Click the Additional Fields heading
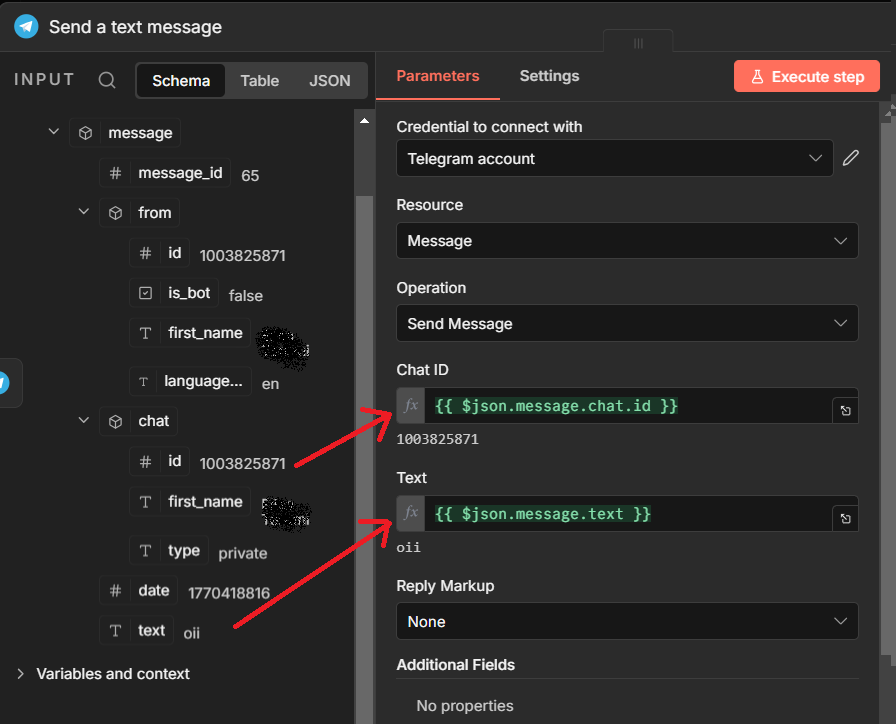The image size is (896, 724). coord(455,665)
